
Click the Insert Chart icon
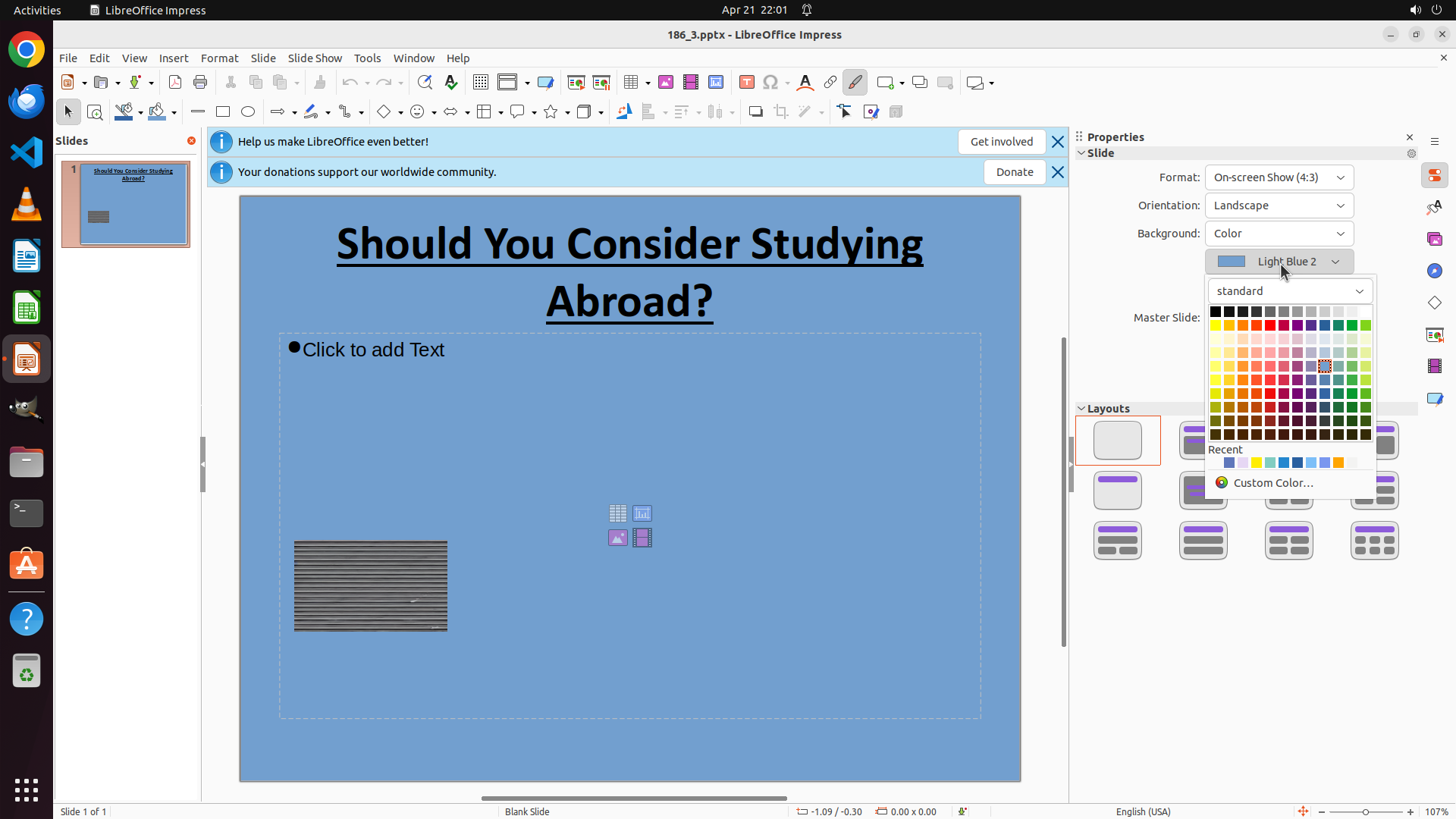coord(716,83)
